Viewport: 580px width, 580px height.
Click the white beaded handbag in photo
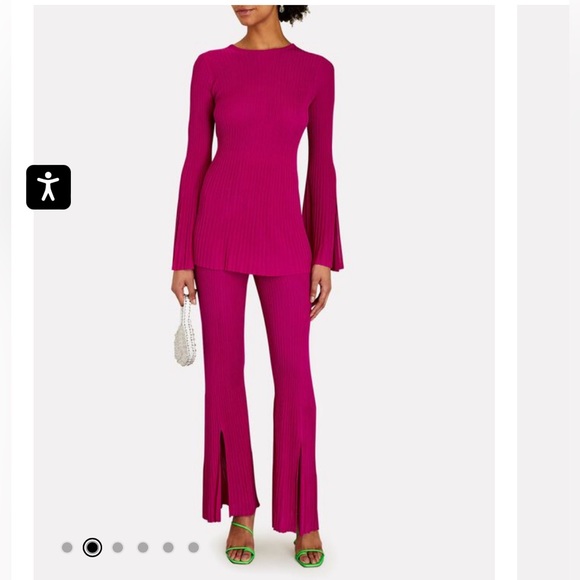185,333
